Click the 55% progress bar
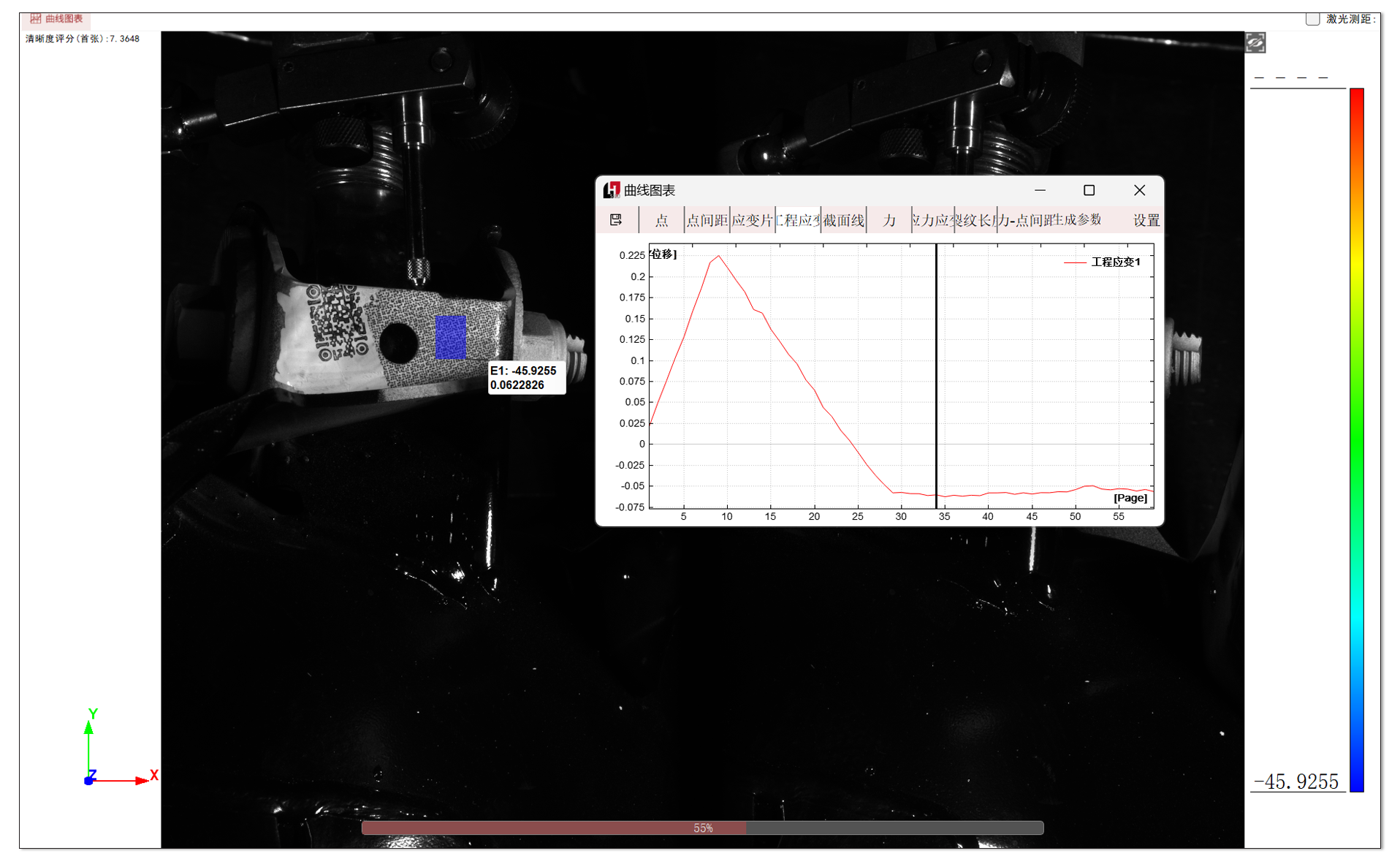This screenshot has height=859, width=1400. 702,828
